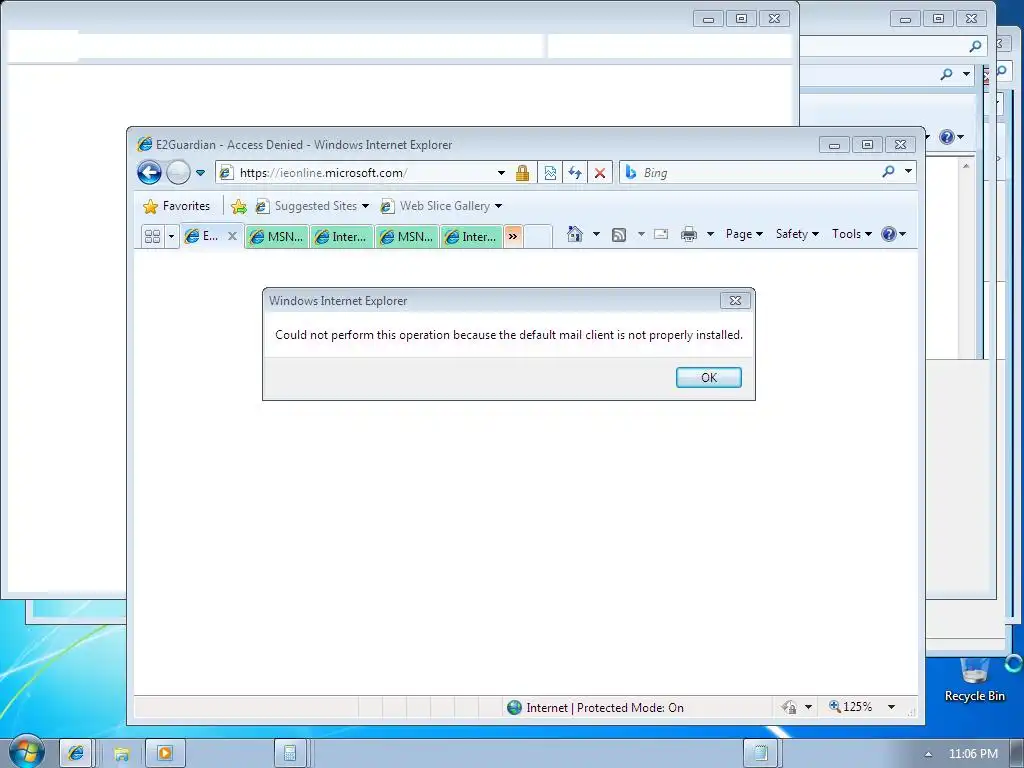Click the Calculator taskbar icon
The width and height of the screenshot is (1024, 768).
click(290, 754)
